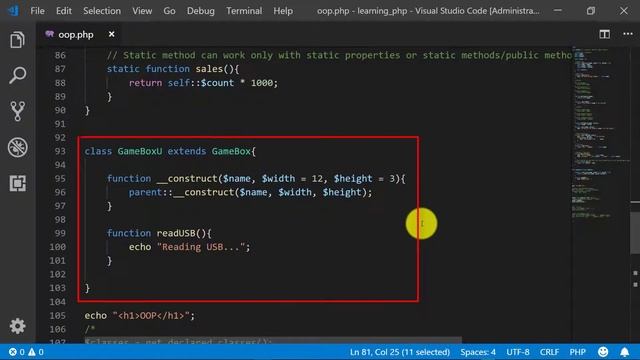Click the extends keyword on line 93
Screen dimensions: 640x360
187,151
